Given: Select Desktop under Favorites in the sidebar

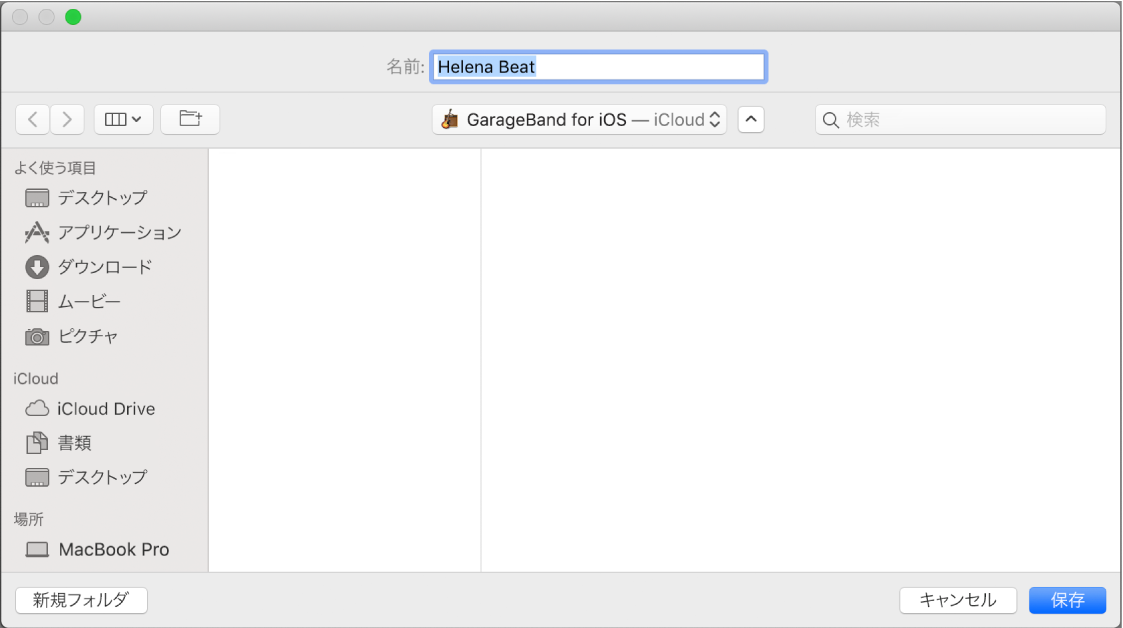Looking at the screenshot, I should pos(101,198).
